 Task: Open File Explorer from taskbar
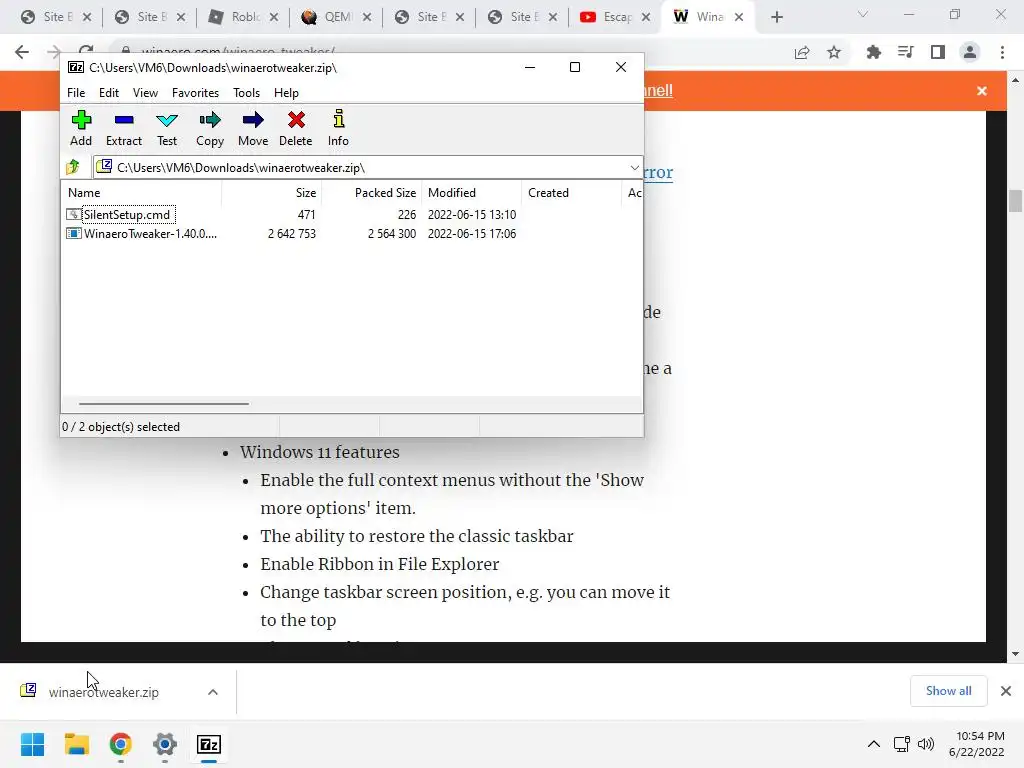point(76,744)
